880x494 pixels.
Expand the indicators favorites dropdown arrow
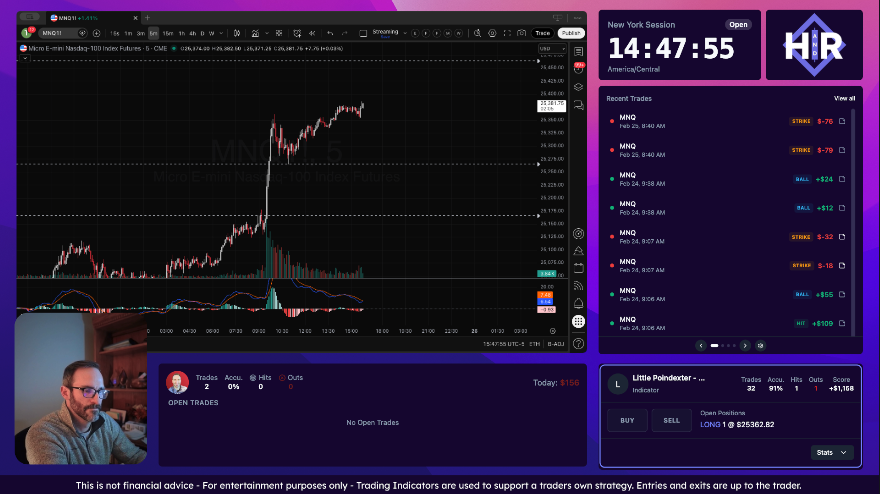pyautogui.click(x=267, y=33)
